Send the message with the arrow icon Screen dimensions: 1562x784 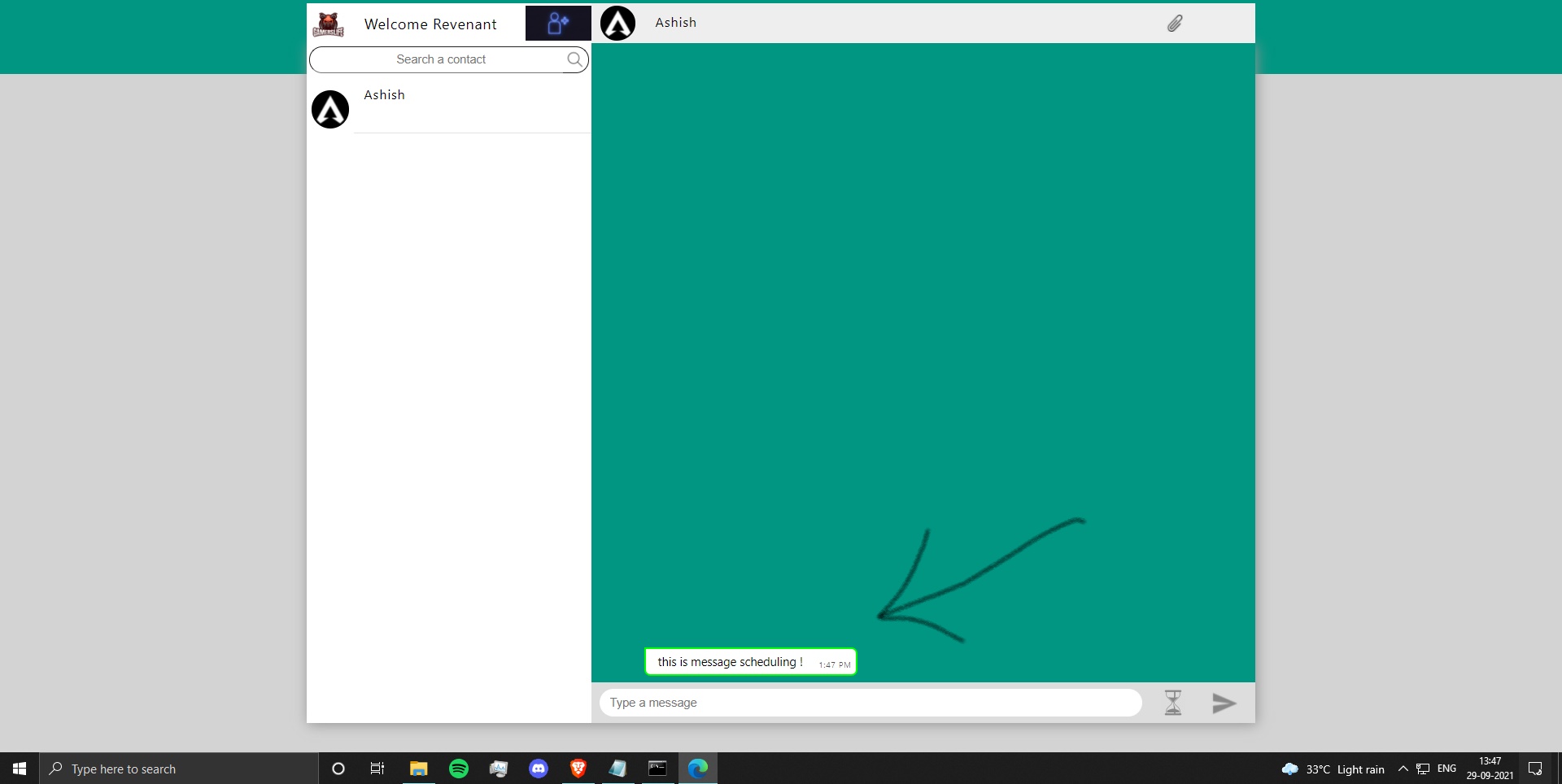coord(1224,703)
